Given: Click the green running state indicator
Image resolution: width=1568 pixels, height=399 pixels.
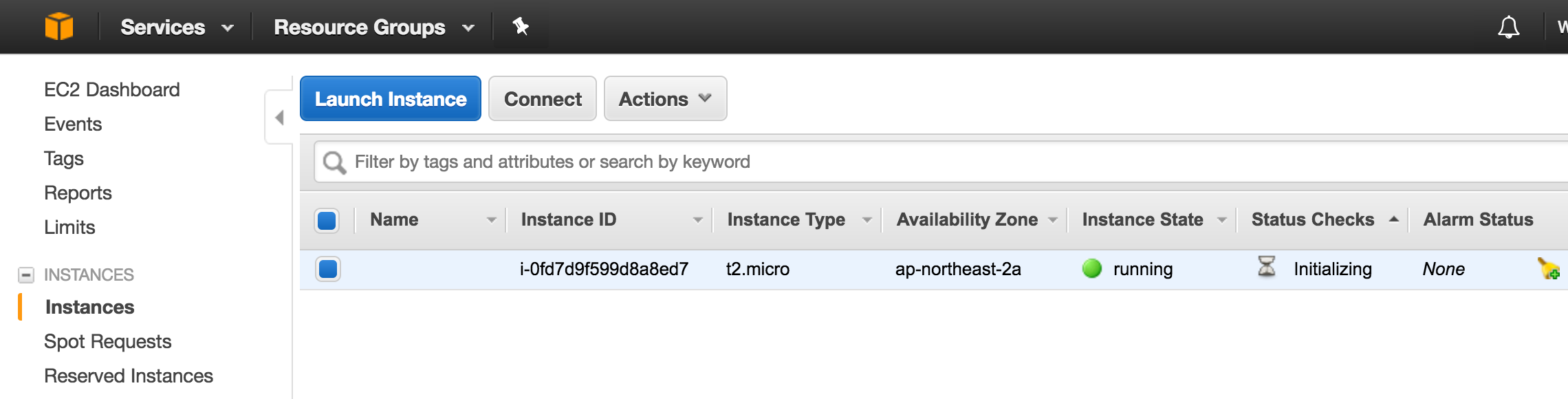Looking at the screenshot, I should (x=1091, y=268).
